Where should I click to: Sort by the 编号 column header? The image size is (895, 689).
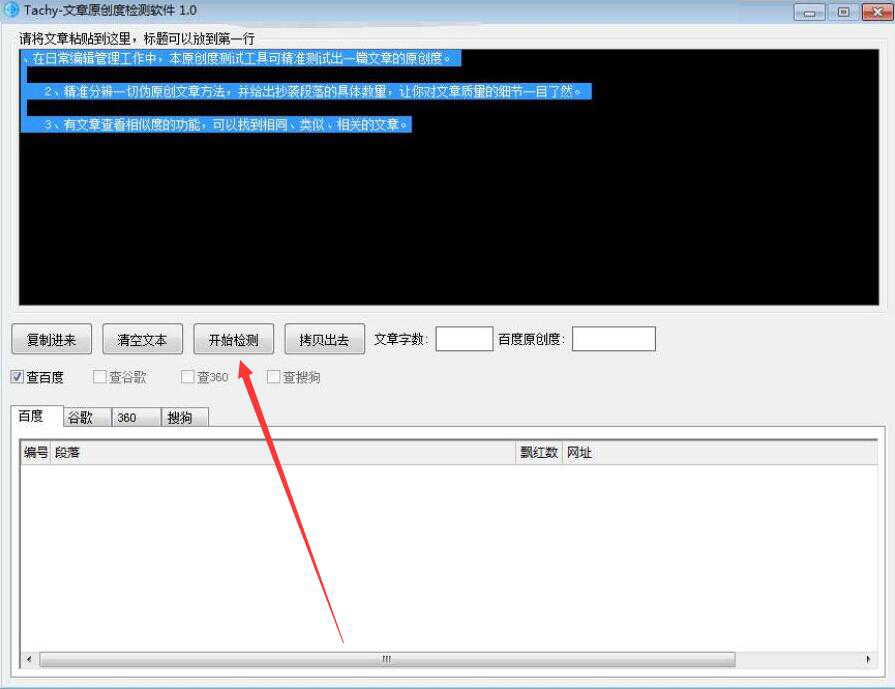tap(36, 453)
